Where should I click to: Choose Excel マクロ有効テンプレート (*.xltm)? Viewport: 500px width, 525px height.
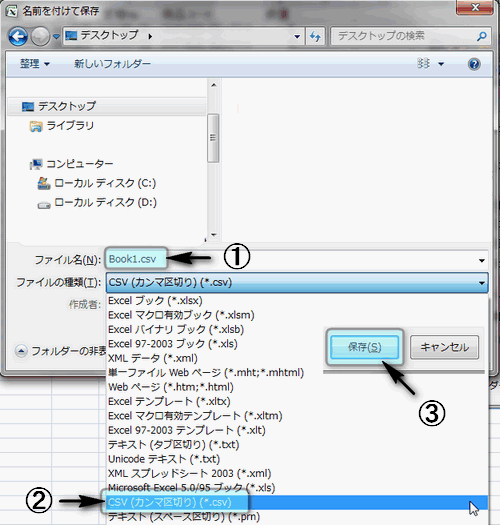[x=297, y=416]
